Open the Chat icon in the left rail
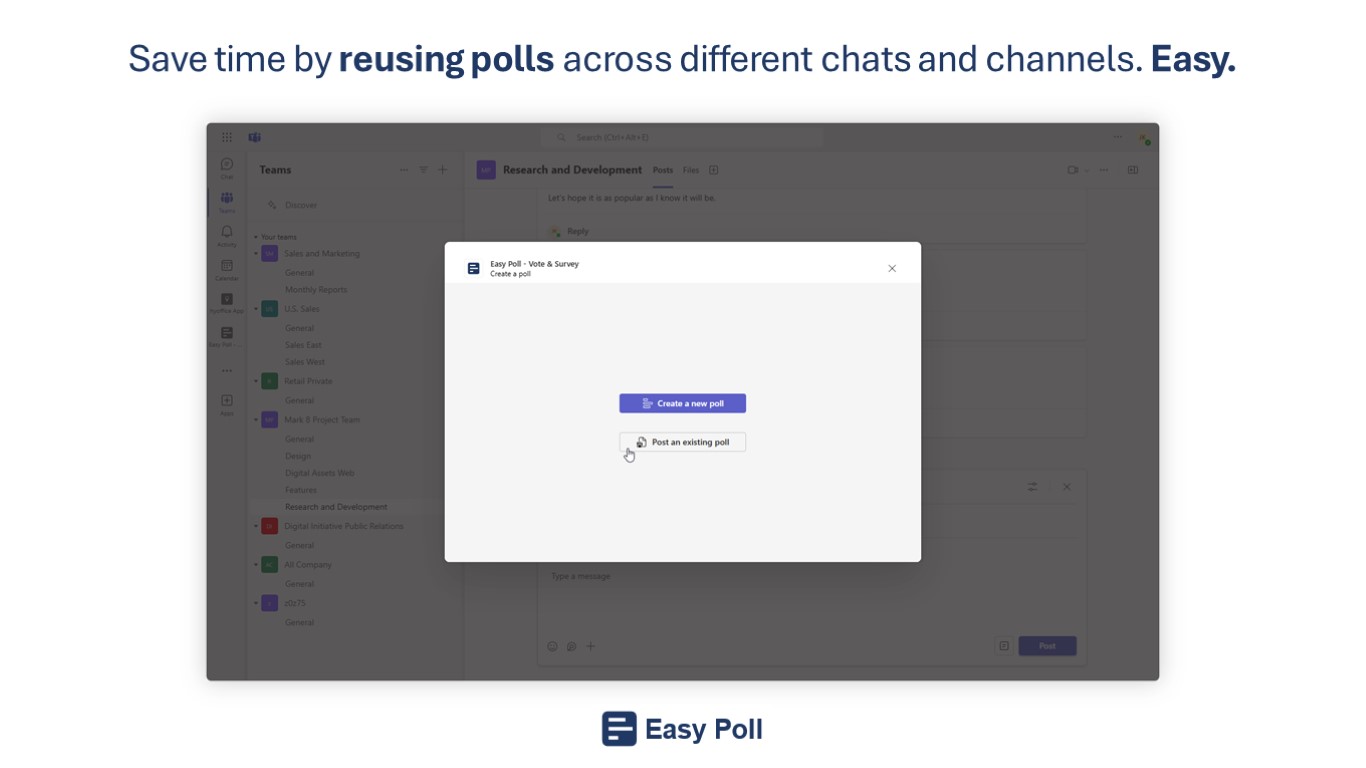 point(227,166)
